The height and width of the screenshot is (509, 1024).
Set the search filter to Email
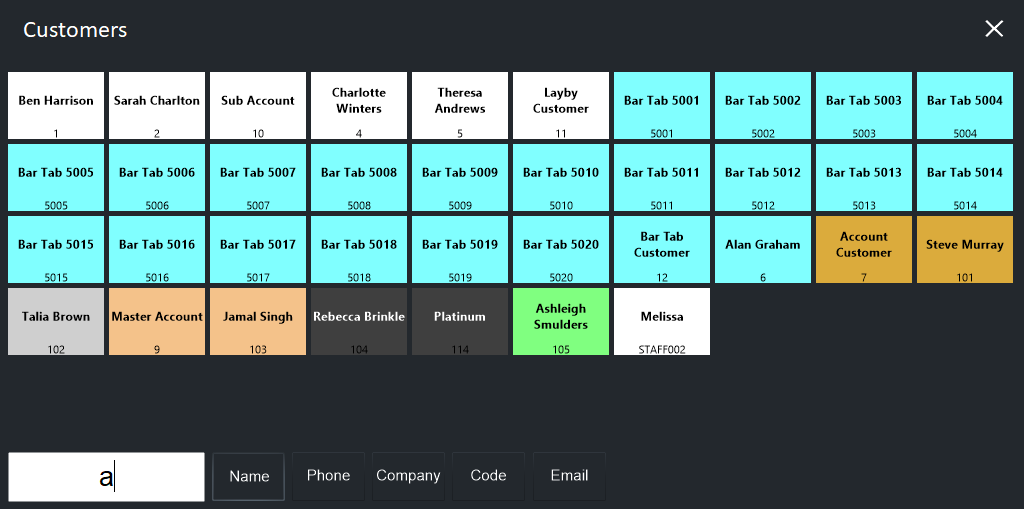(x=569, y=476)
